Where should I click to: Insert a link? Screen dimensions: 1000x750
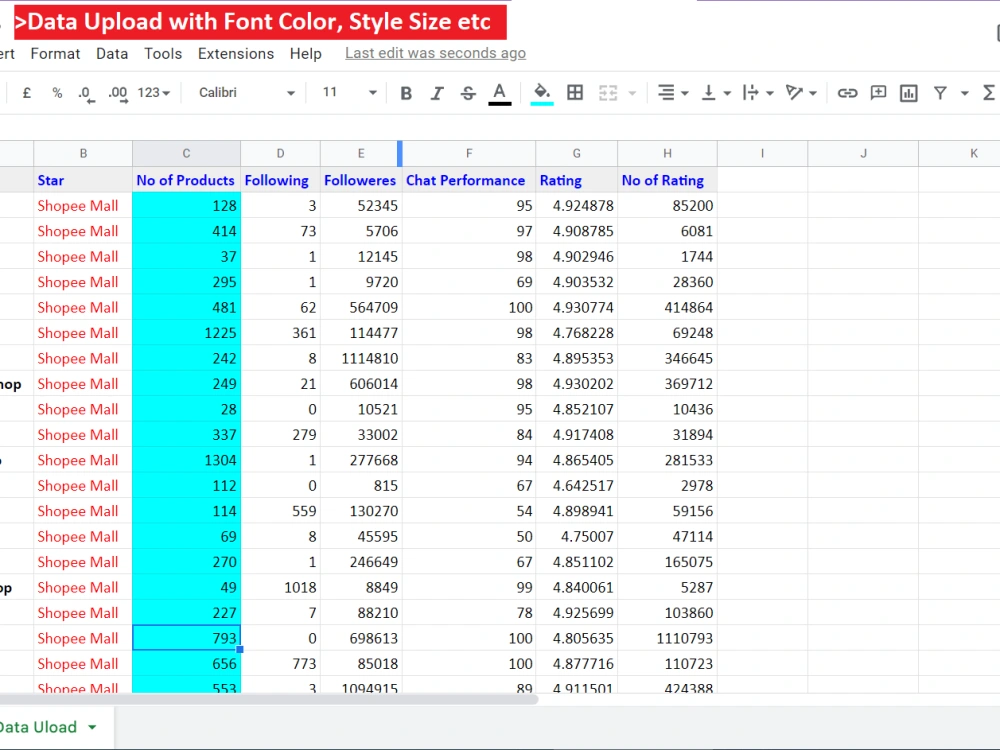pos(847,92)
